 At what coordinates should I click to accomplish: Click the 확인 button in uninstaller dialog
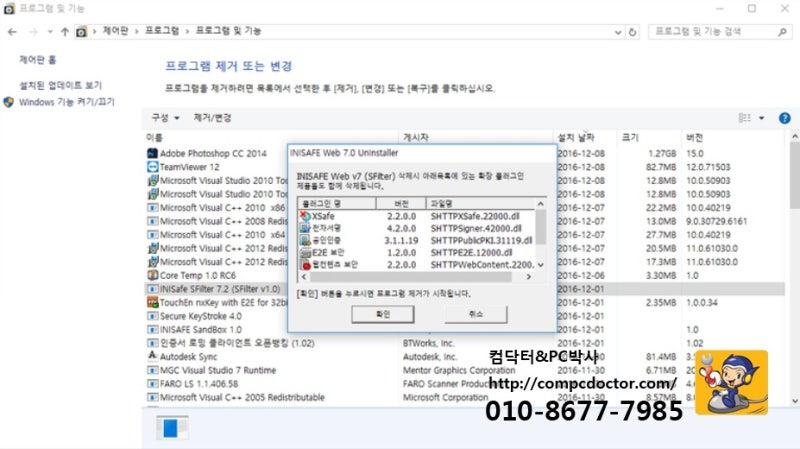coord(383,314)
